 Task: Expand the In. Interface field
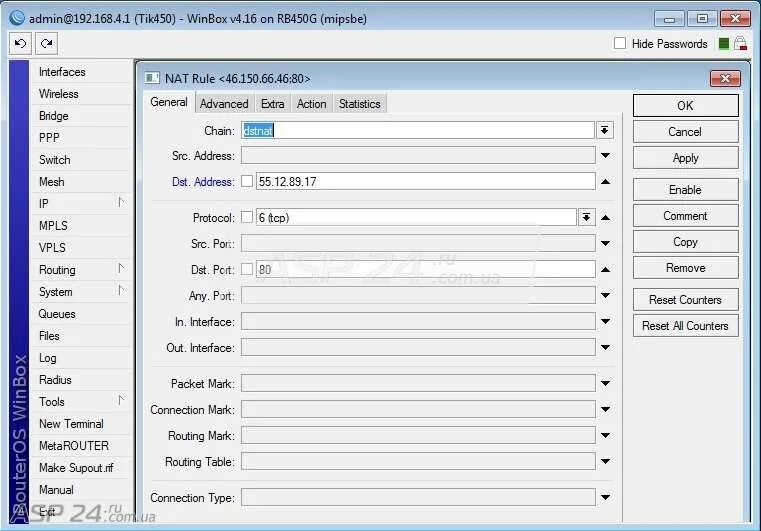605,321
